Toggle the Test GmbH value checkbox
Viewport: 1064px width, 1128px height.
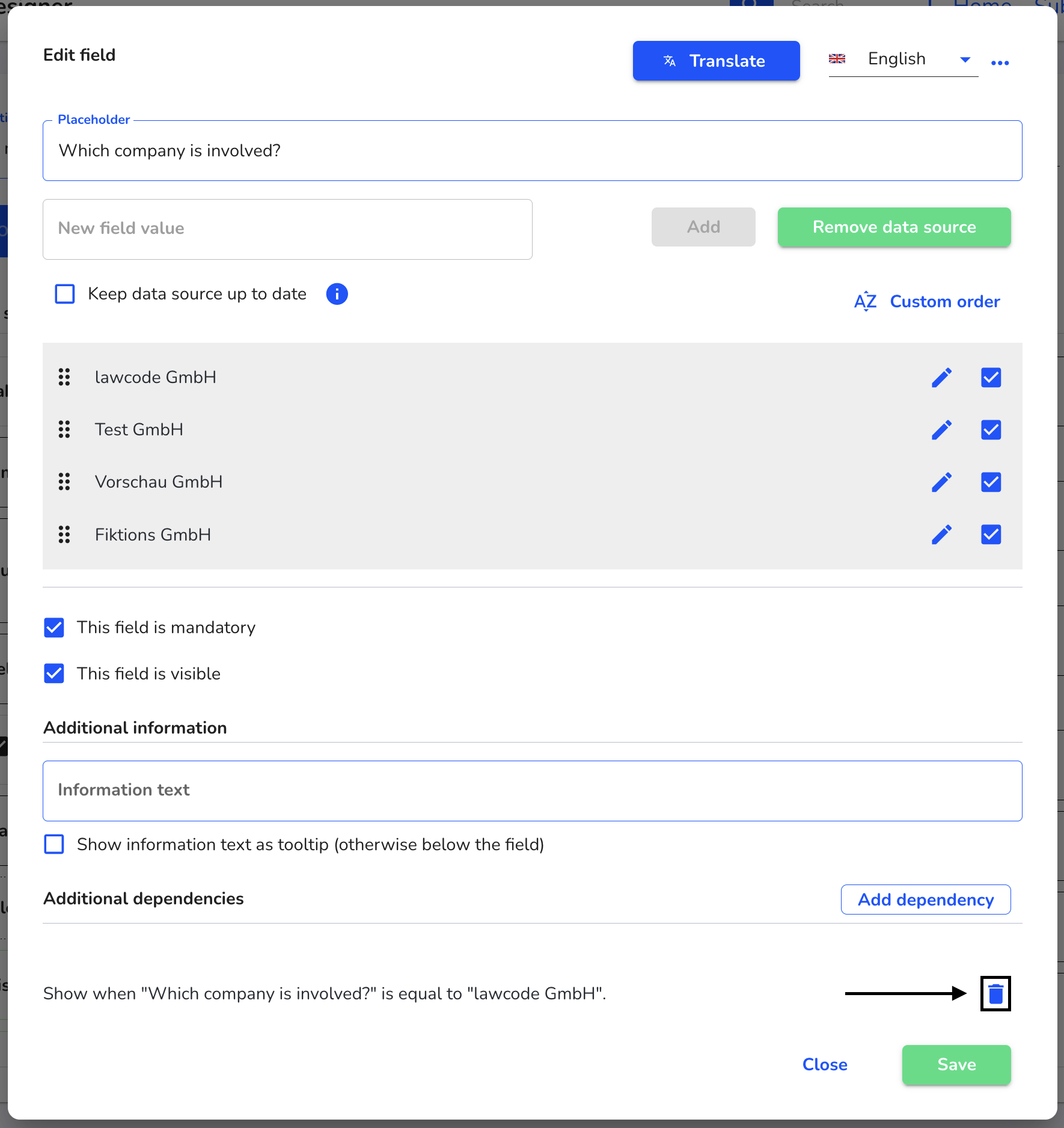pos(991,430)
